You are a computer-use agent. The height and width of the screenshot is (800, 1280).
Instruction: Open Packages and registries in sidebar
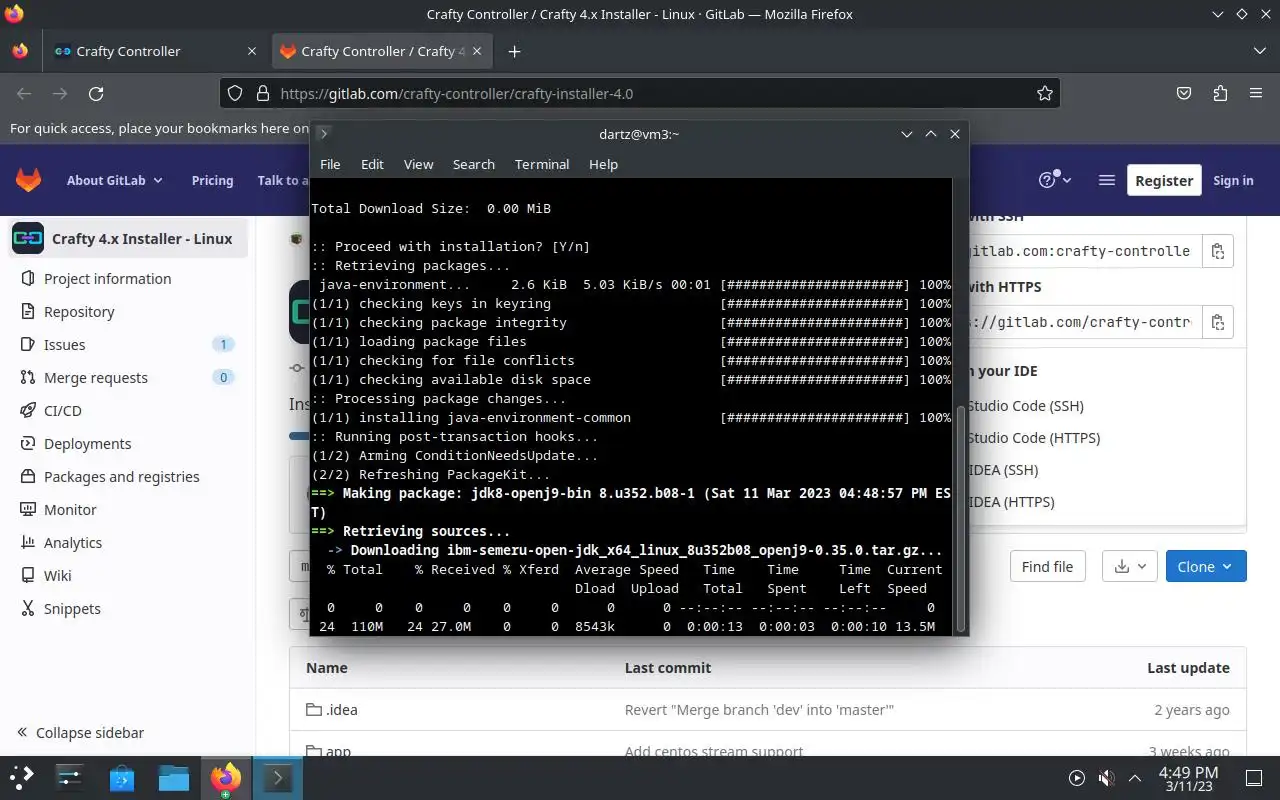click(x=128, y=476)
